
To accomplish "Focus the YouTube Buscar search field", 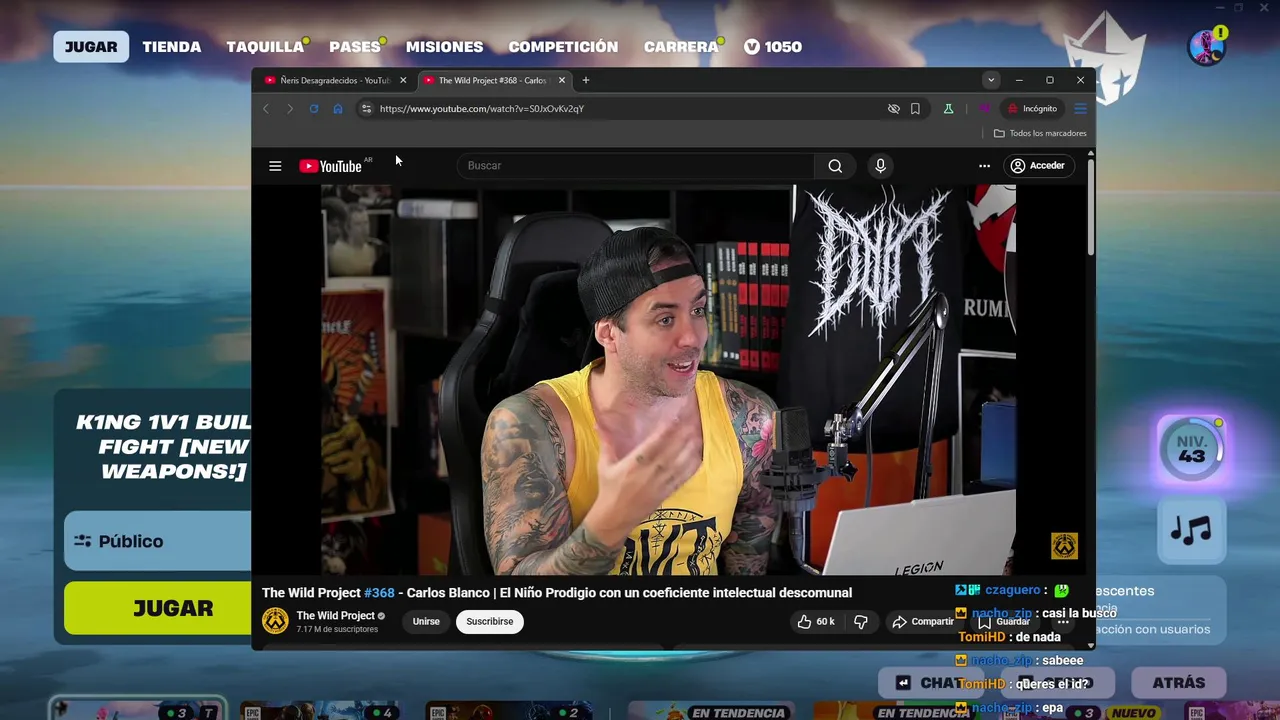I will pyautogui.click(x=636, y=166).
